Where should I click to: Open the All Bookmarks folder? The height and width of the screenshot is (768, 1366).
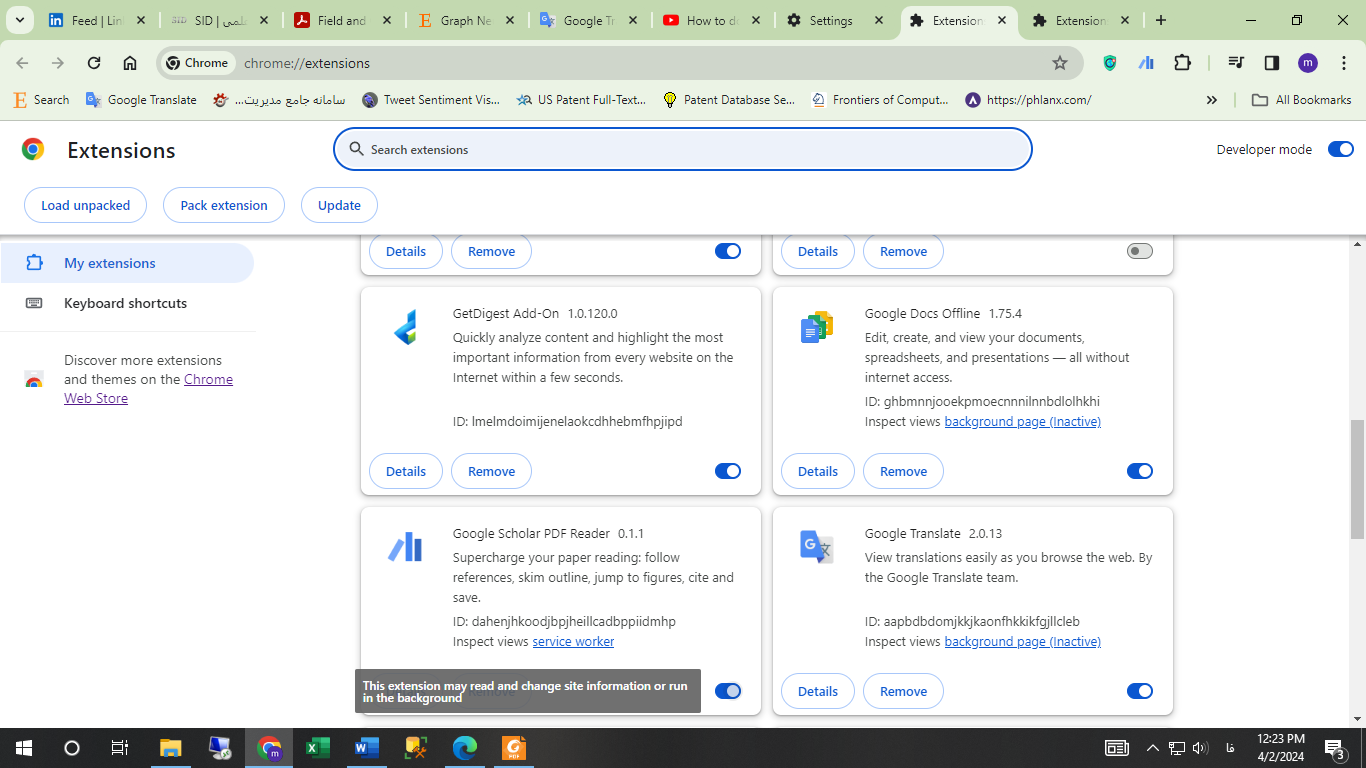click(1302, 100)
